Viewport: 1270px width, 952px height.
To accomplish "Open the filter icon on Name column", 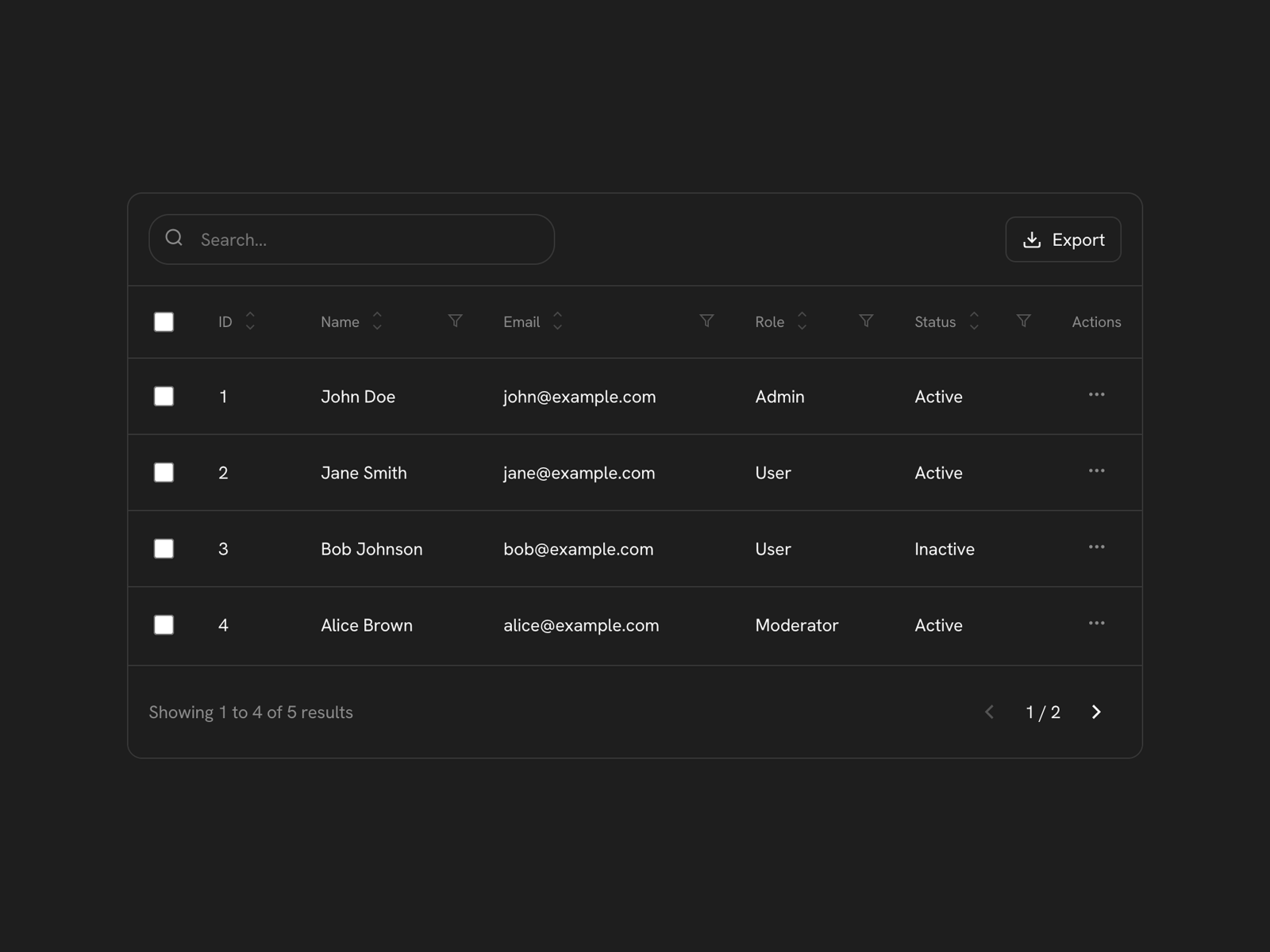I will 455,321.
